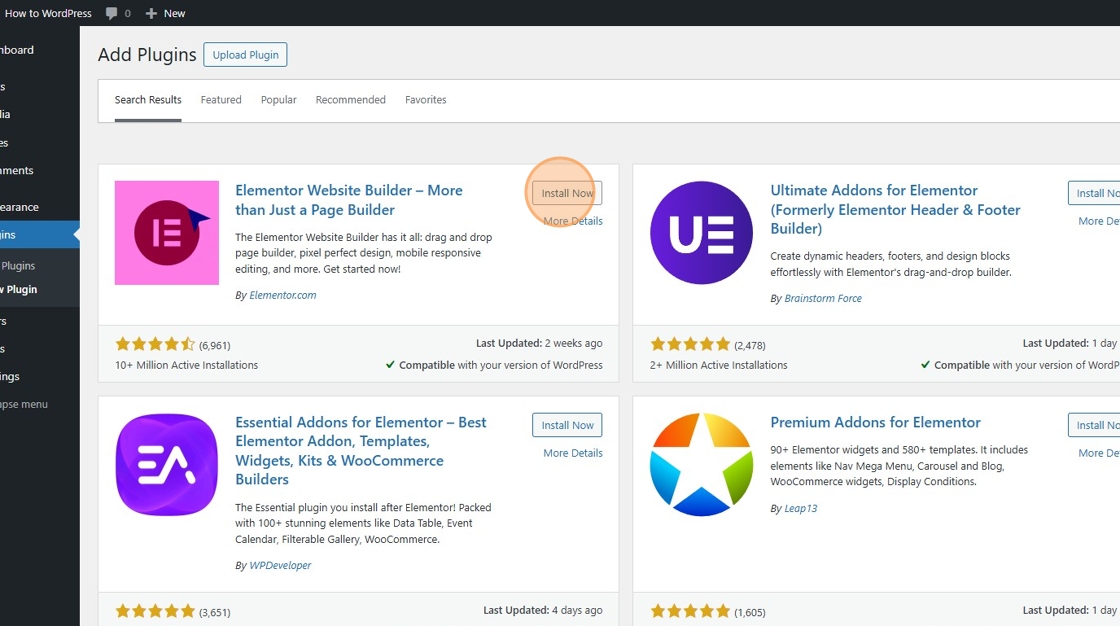This screenshot has width=1120, height=626.
Task: Visit the WPDeveloper author link
Action: pos(280,565)
